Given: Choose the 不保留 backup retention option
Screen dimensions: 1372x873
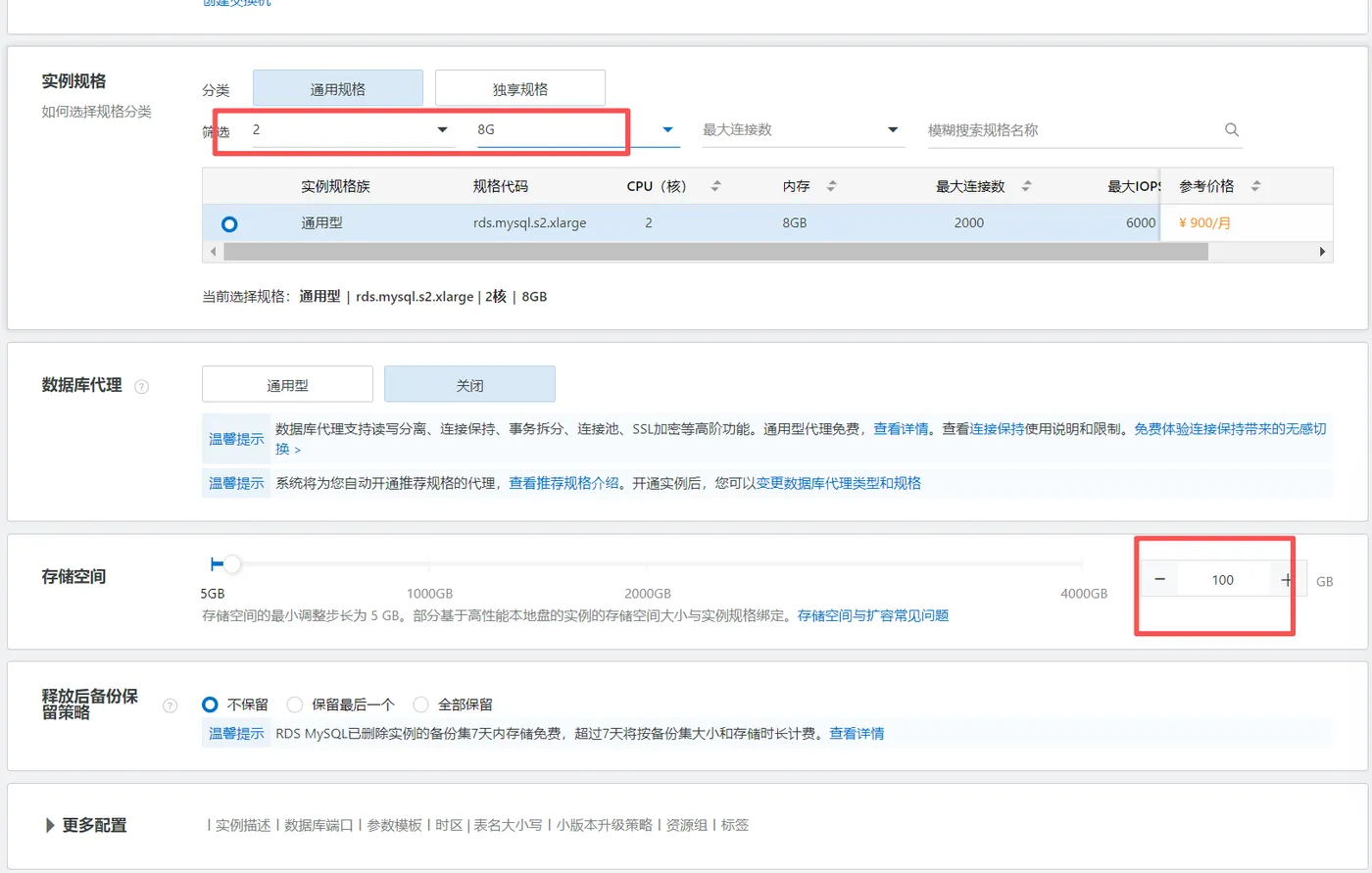Looking at the screenshot, I should pyautogui.click(x=210, y=704).
